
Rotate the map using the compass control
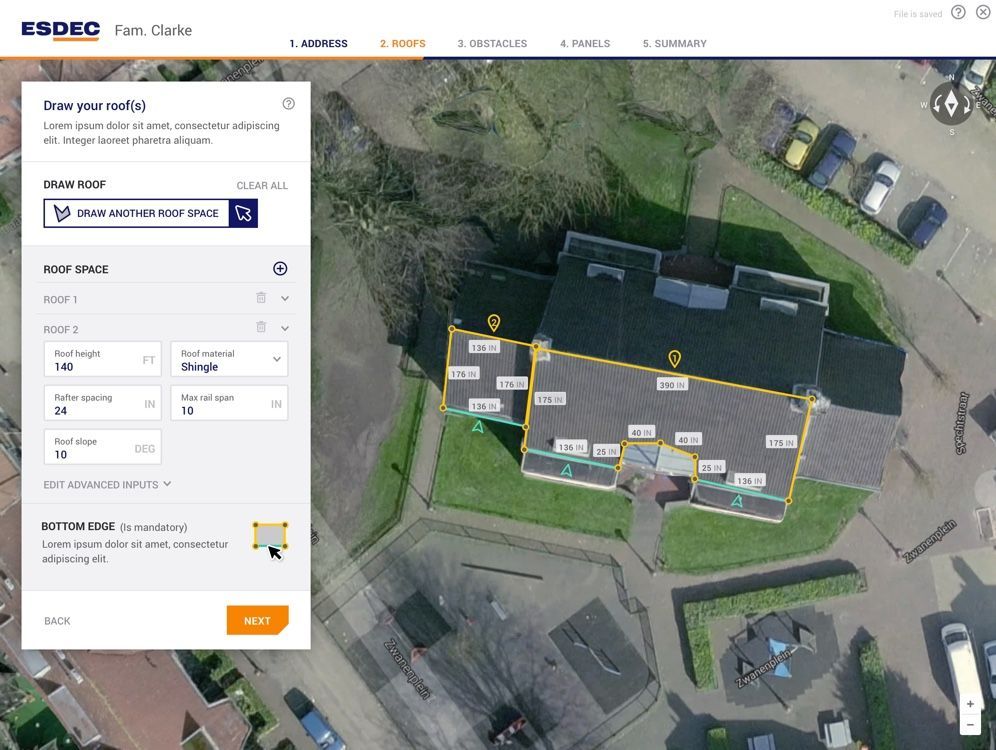click(949, 101)
